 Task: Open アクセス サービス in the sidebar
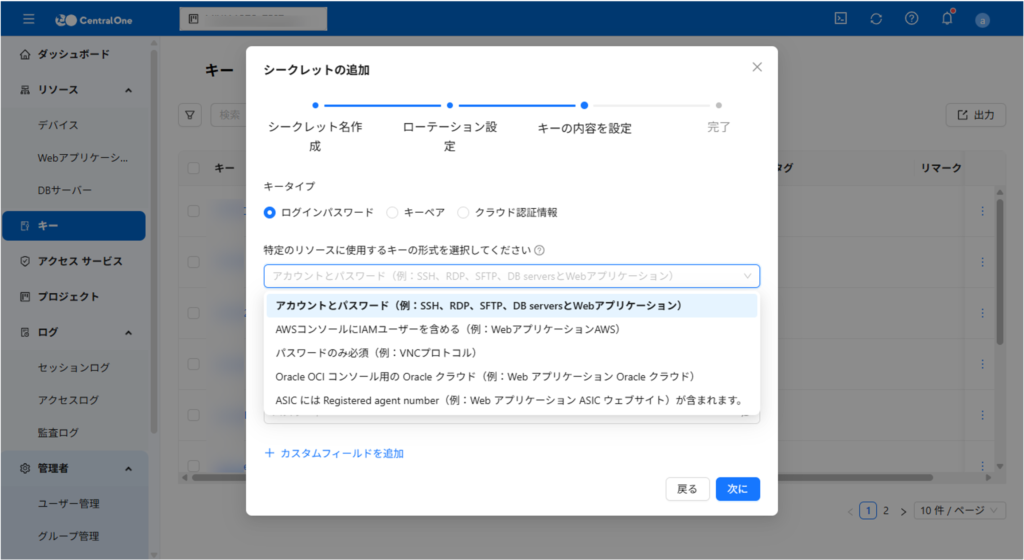(80, 261)
